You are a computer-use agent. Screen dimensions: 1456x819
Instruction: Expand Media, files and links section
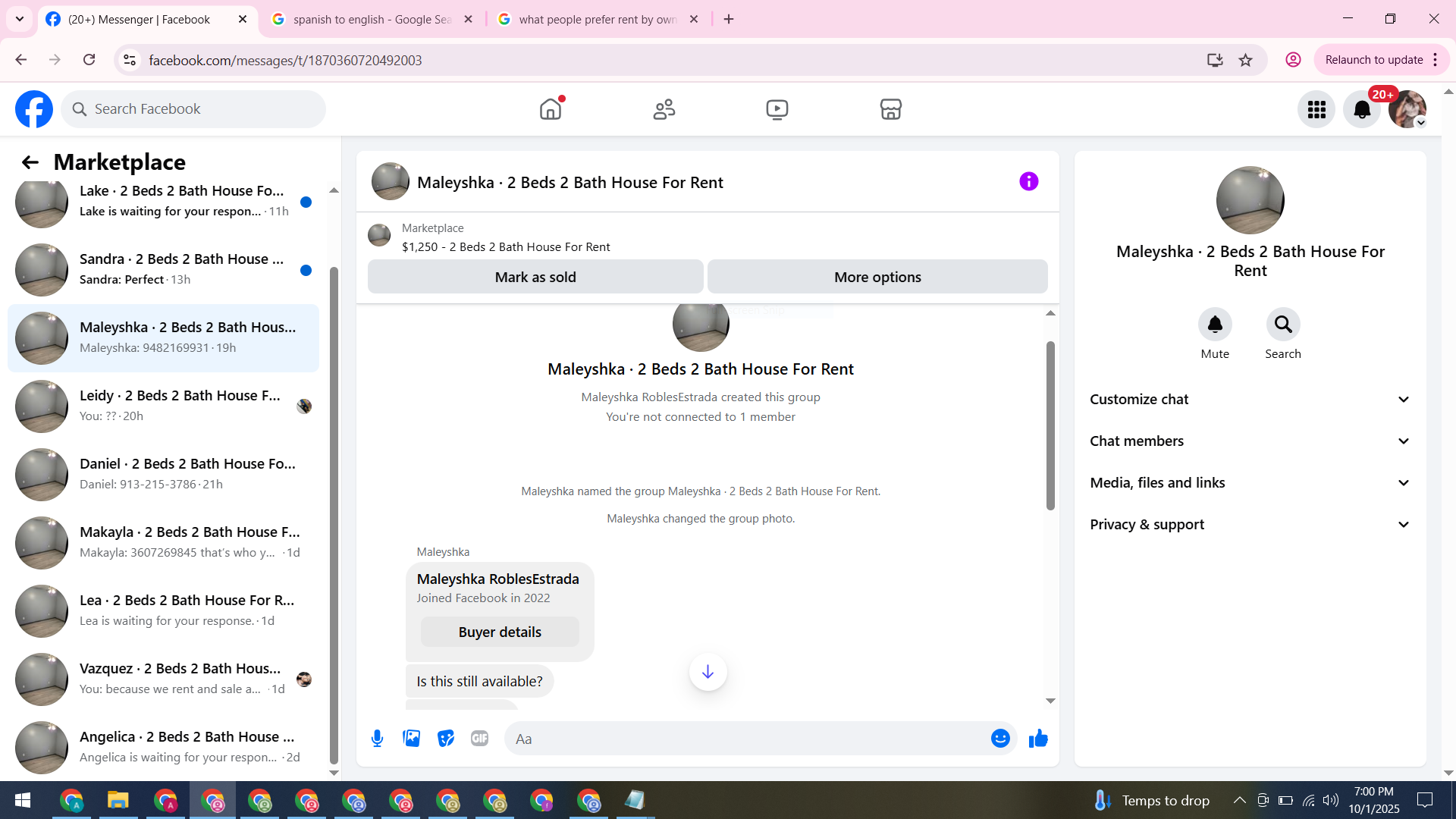coord(1250,483)
